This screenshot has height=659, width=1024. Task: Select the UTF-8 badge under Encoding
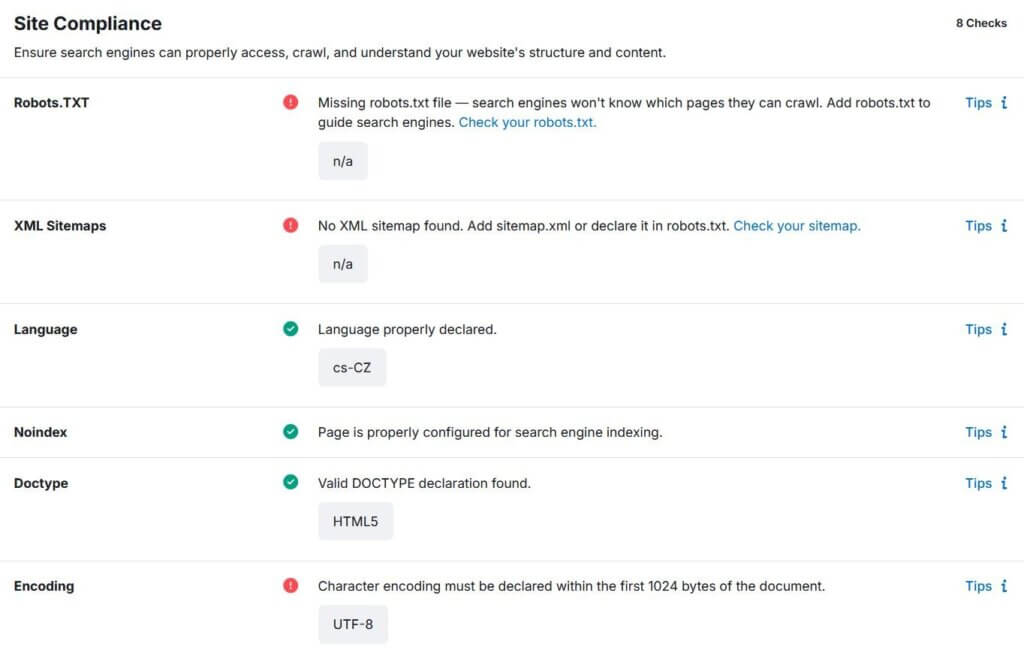coord(352,623)
